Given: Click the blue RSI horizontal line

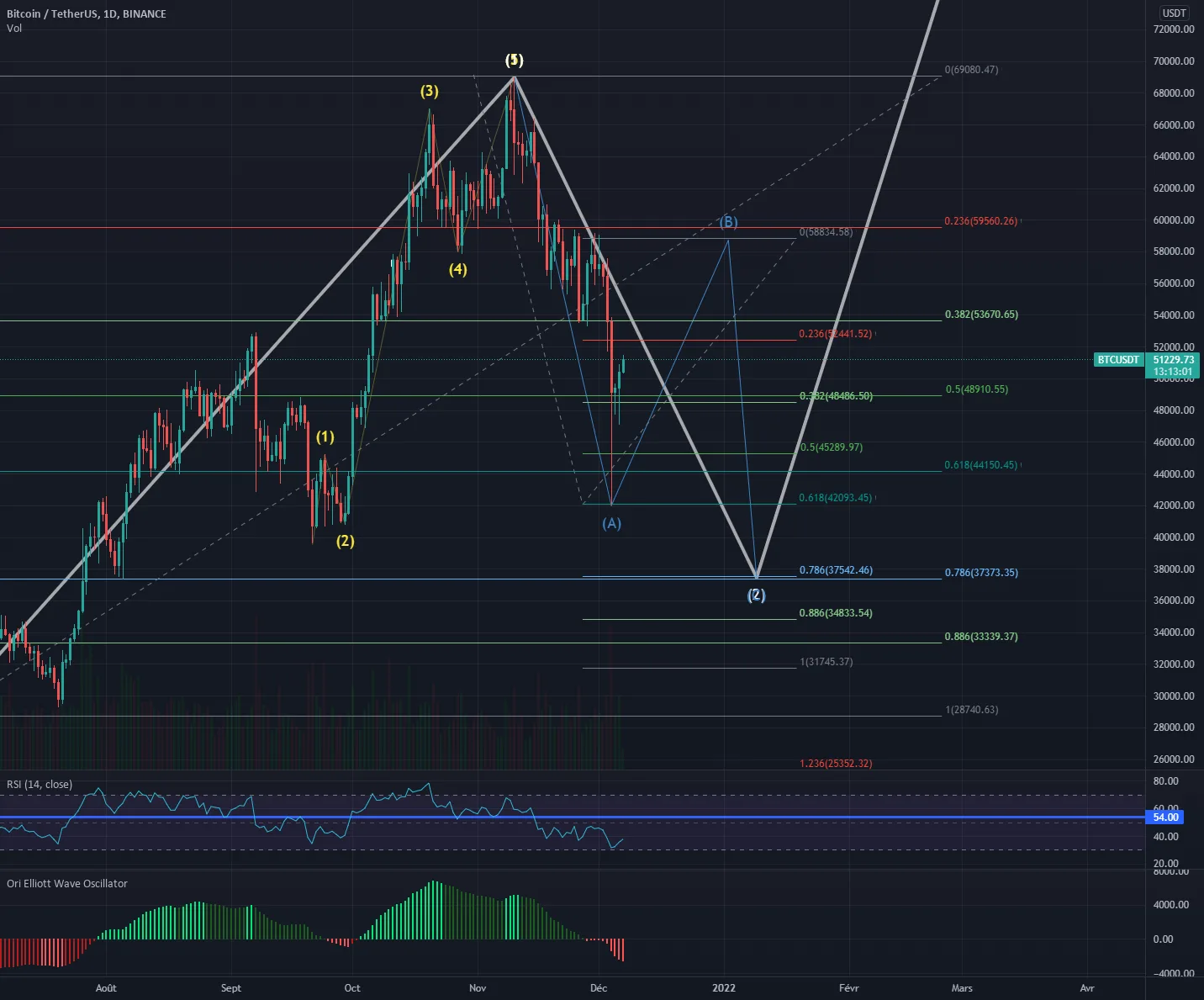Looking at the screenshot, I should (x=572, y=817).
